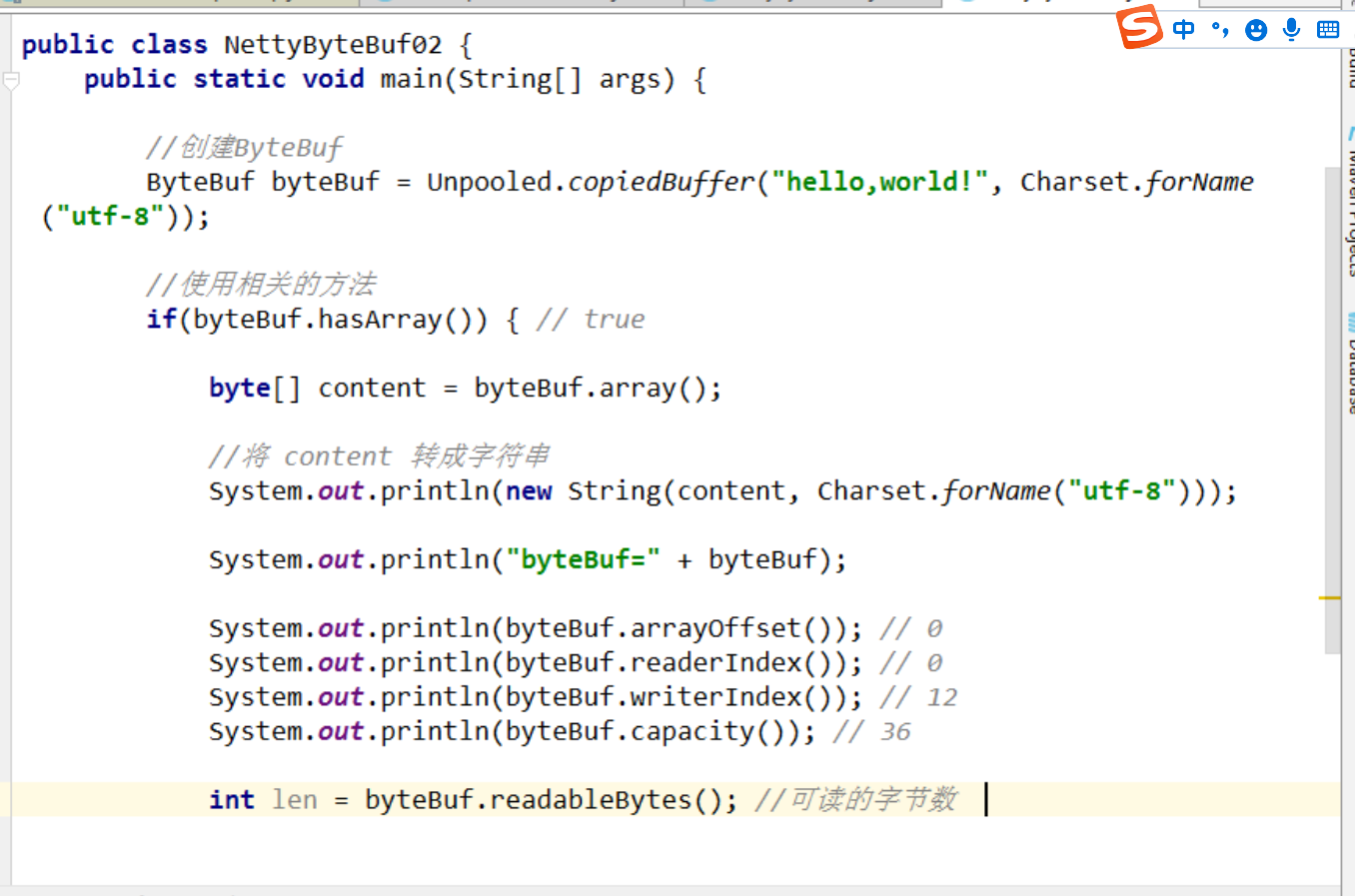Click 'new String(content' expression
The image size is (1355, 896).
coord(645,491)
